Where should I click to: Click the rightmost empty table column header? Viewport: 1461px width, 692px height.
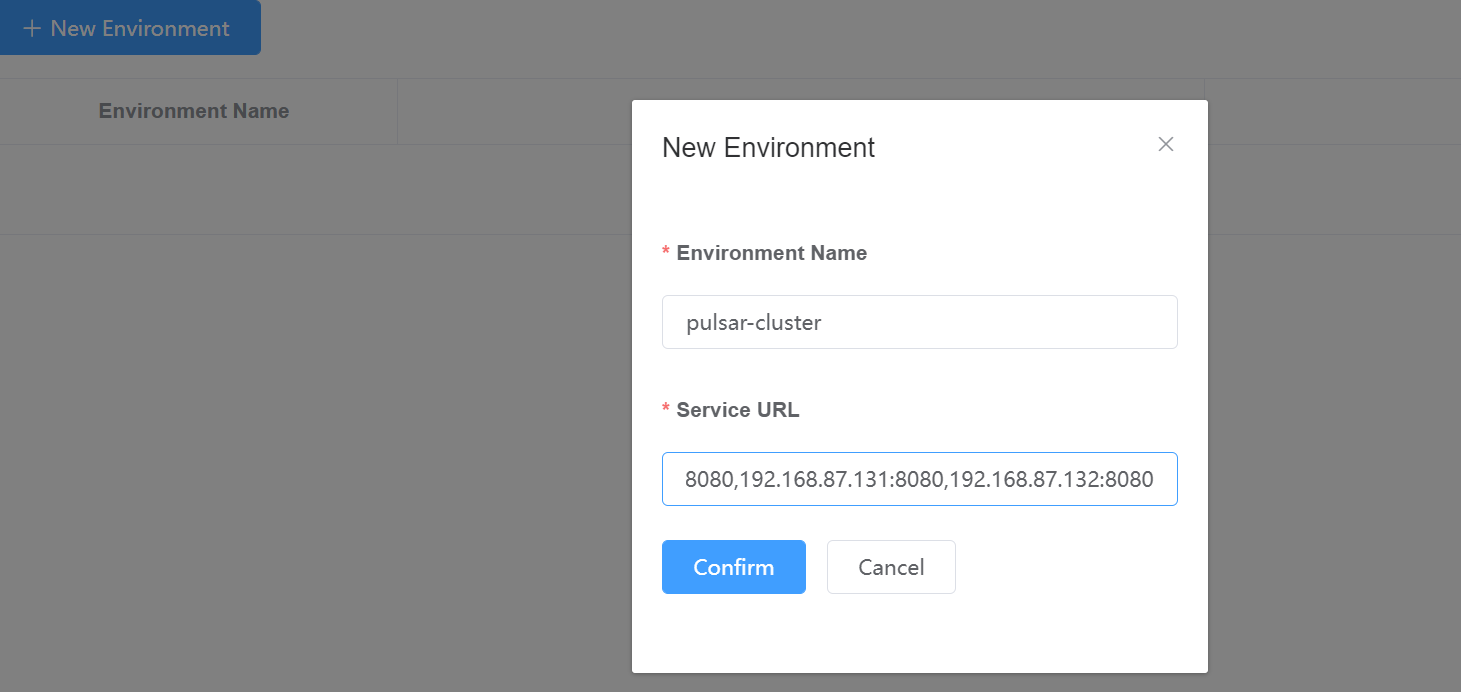1332,111
